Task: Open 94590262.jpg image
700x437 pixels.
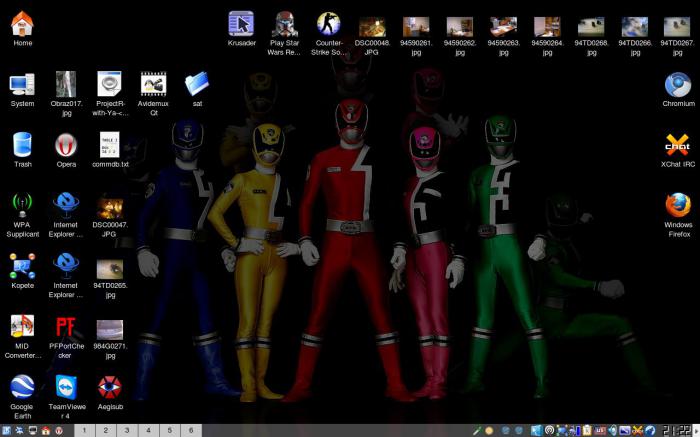Action: (459, 36)
